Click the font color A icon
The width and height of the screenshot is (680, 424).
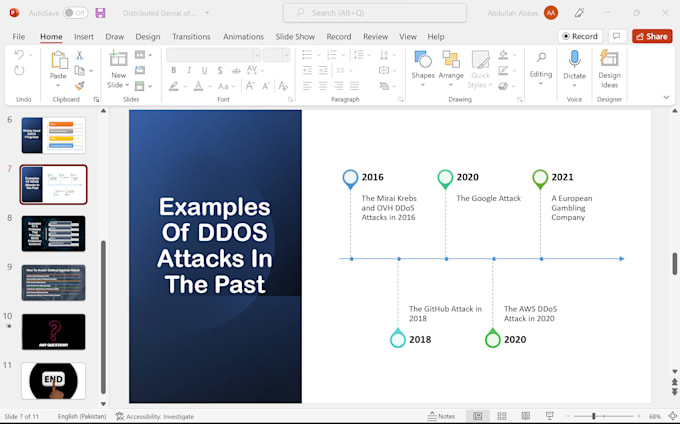click(198, 86)
